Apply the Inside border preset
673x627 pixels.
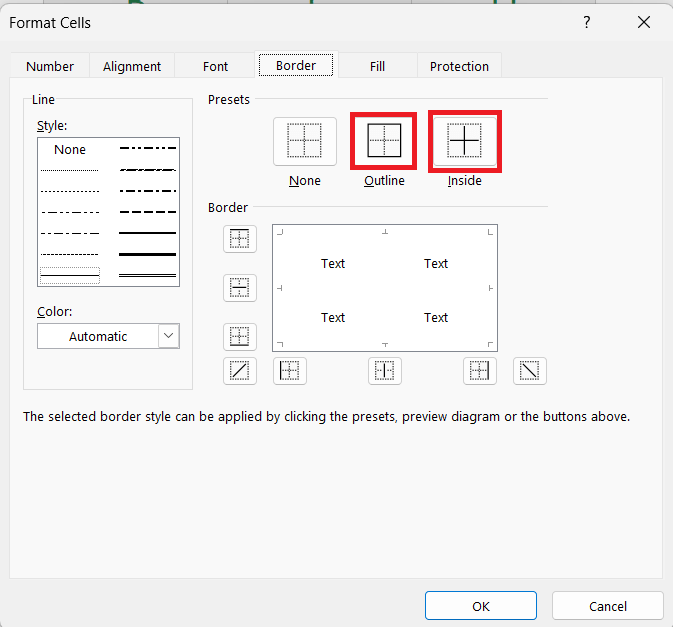tap(465, 141)
